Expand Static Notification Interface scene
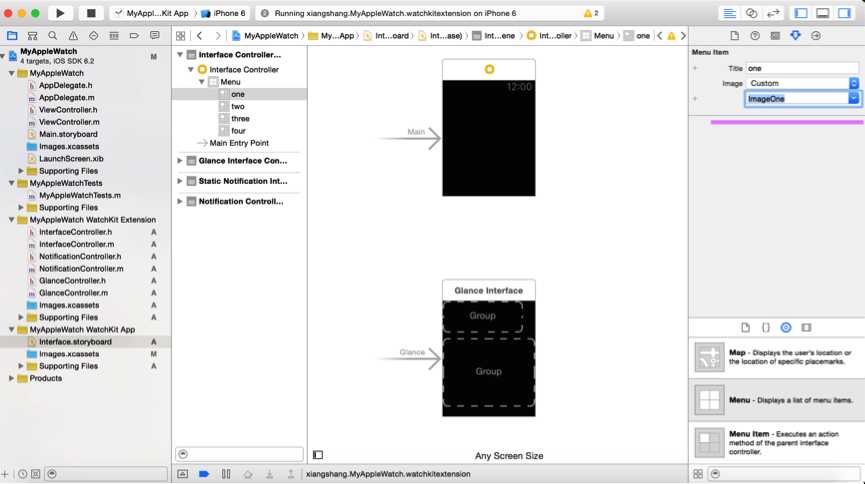Viewport: 865px width, 484px height. (180, 181)
